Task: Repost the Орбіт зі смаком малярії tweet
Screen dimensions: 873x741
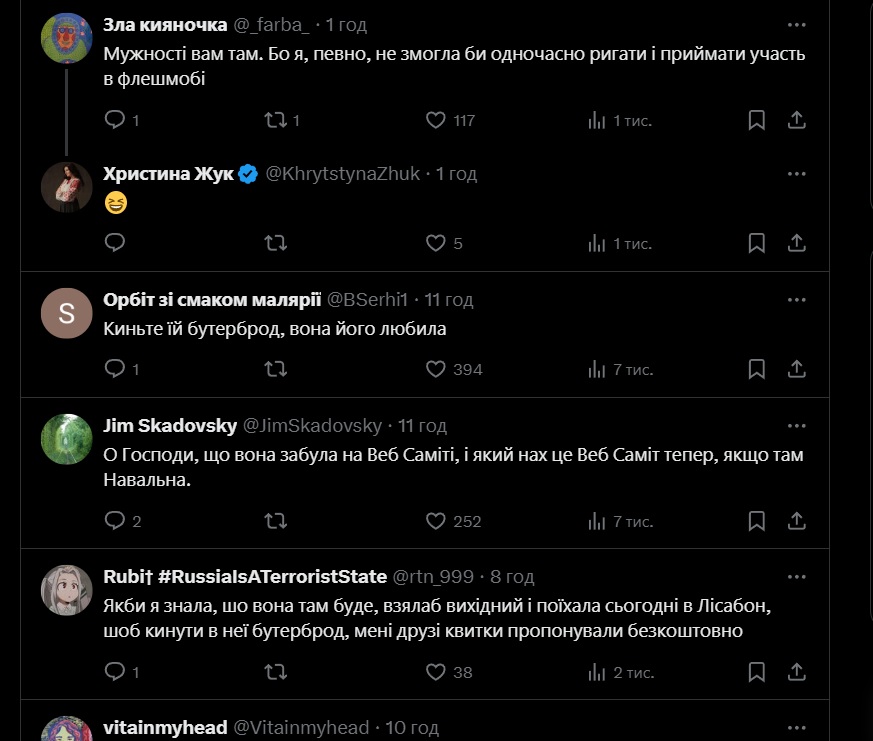Action: 275,369
